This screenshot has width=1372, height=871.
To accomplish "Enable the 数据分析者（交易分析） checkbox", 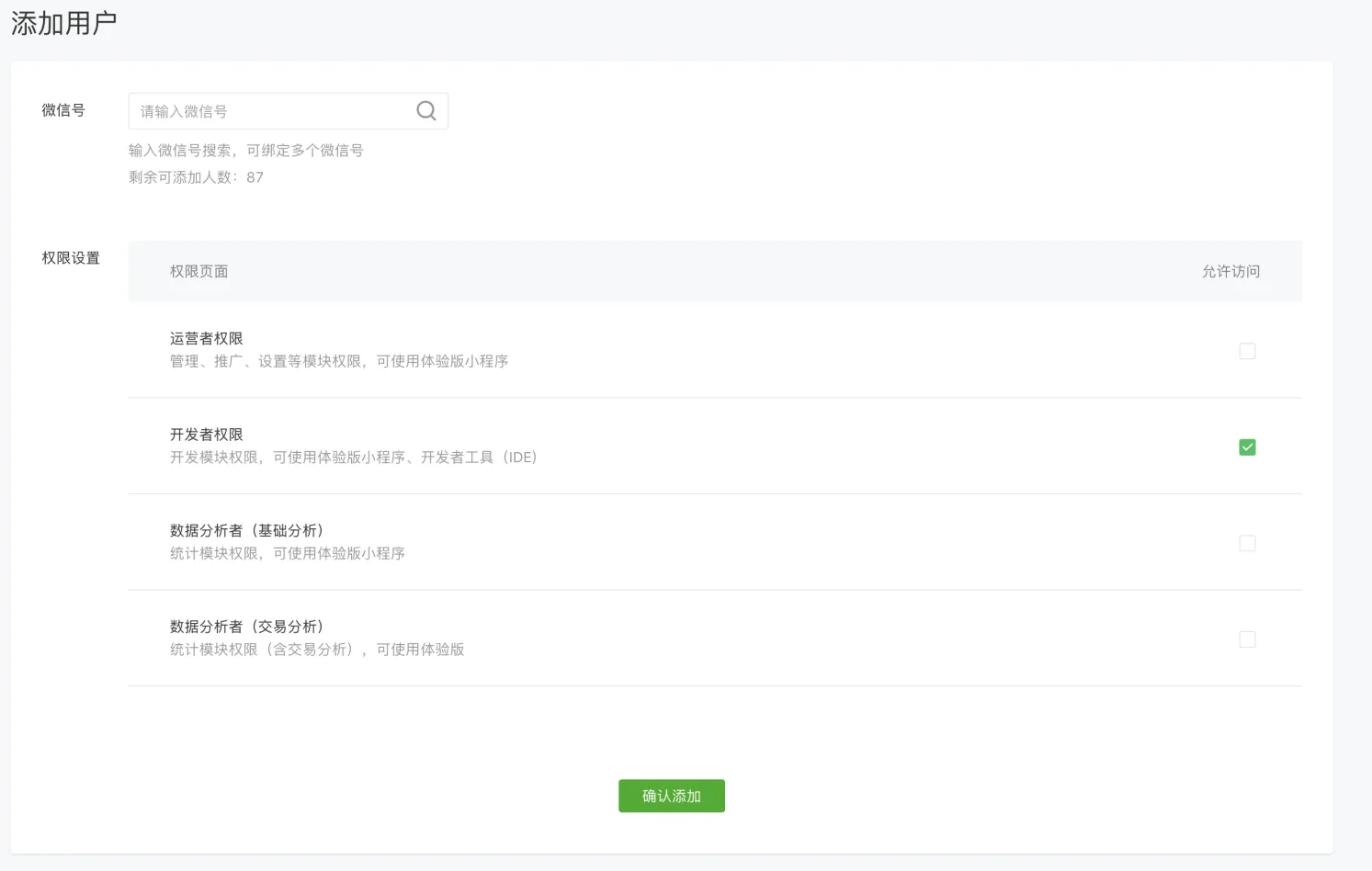I will click(1247, 639).
